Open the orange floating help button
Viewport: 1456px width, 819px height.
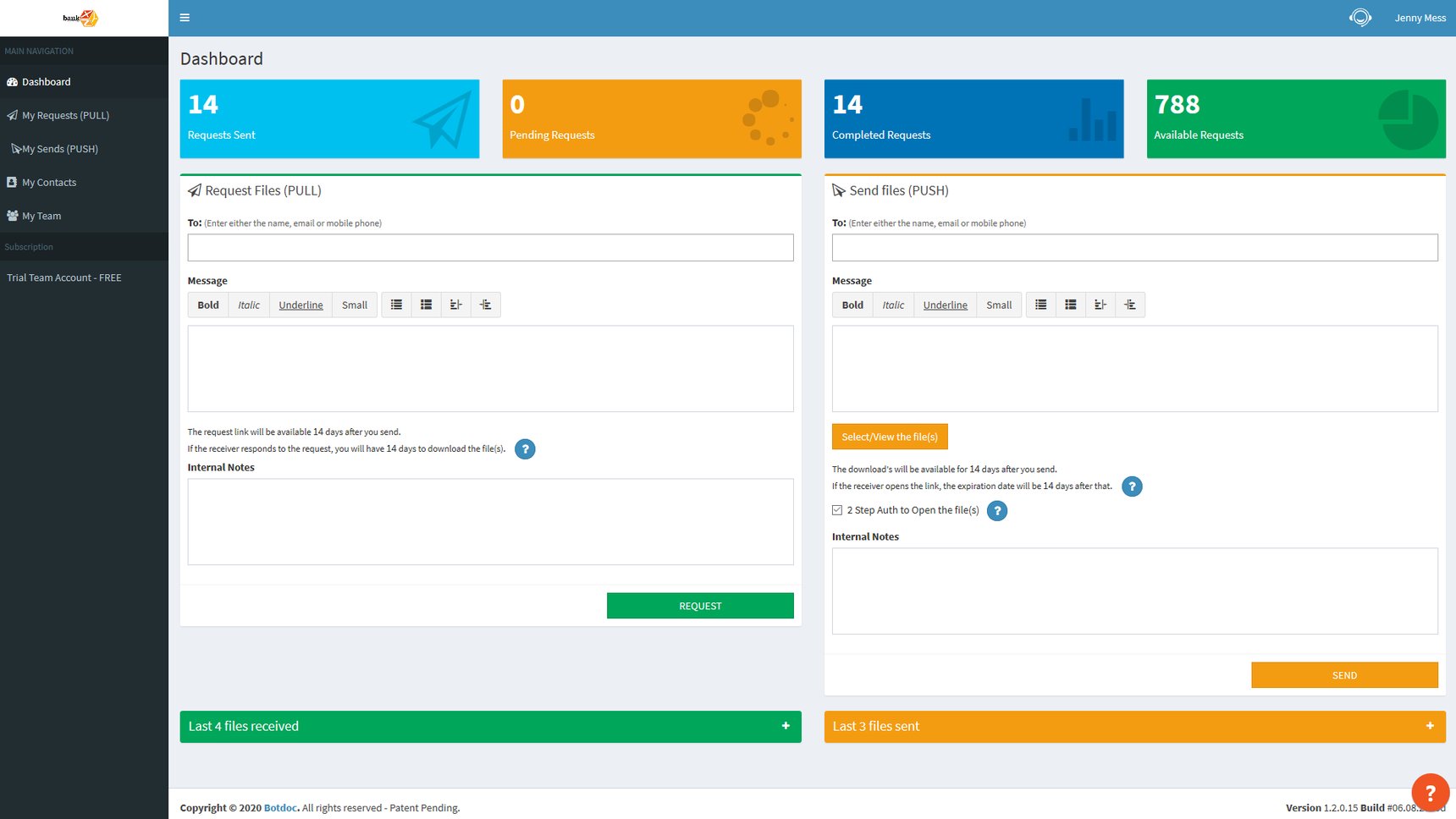pos(1431,793)
